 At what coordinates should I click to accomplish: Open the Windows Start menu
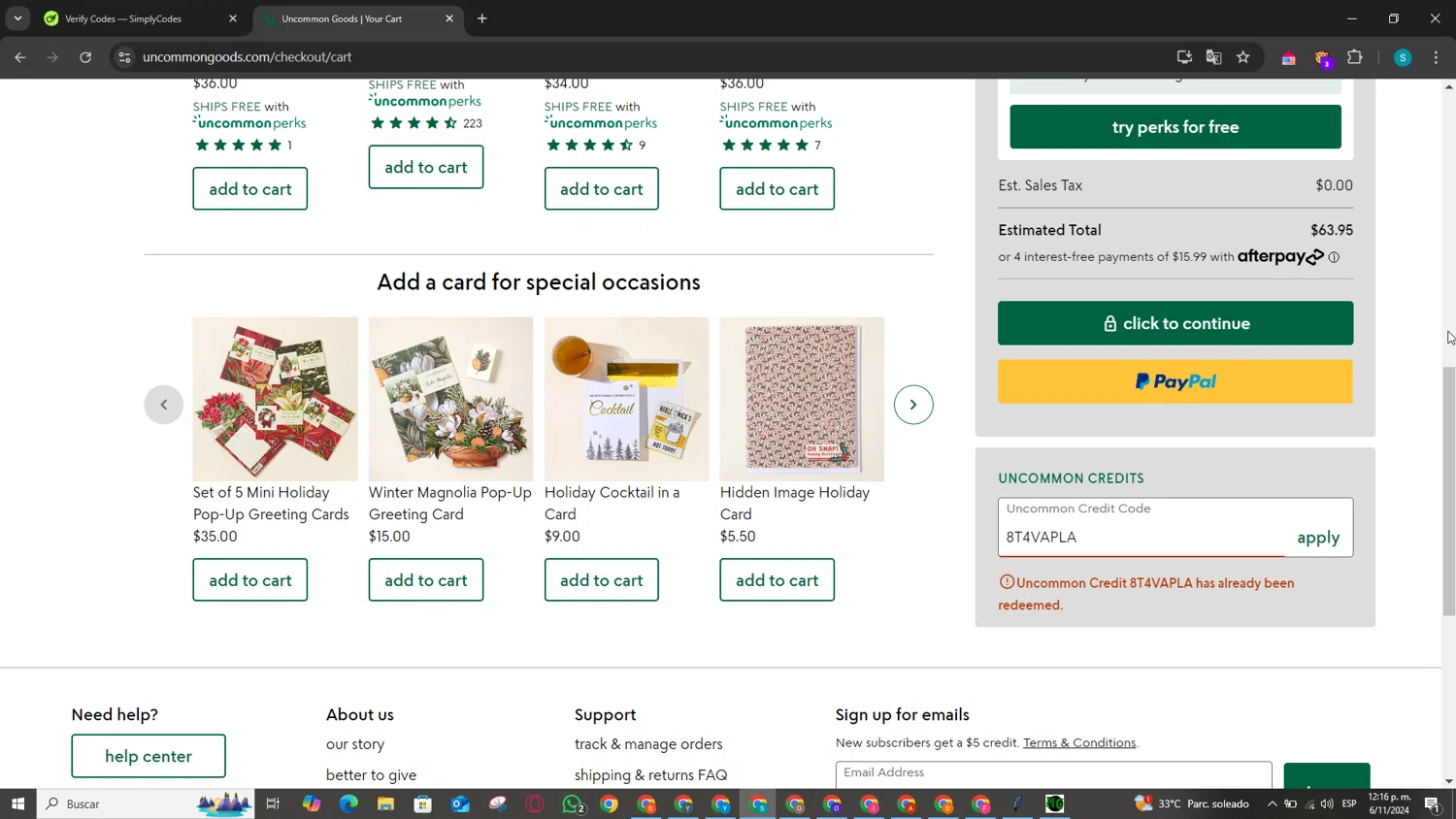(17, 803)
